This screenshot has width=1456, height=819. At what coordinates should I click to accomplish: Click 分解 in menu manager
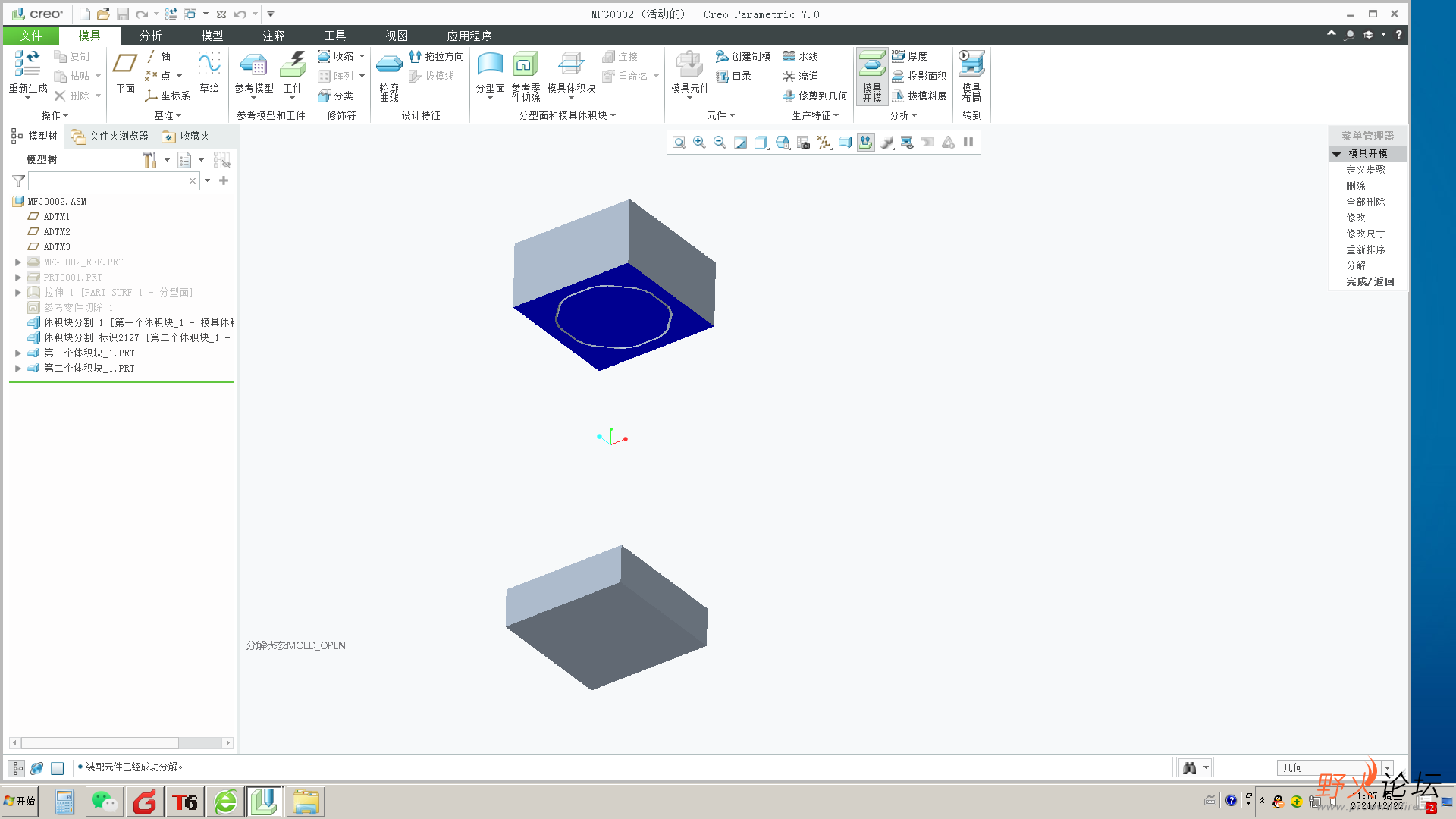coord(1356,265)
